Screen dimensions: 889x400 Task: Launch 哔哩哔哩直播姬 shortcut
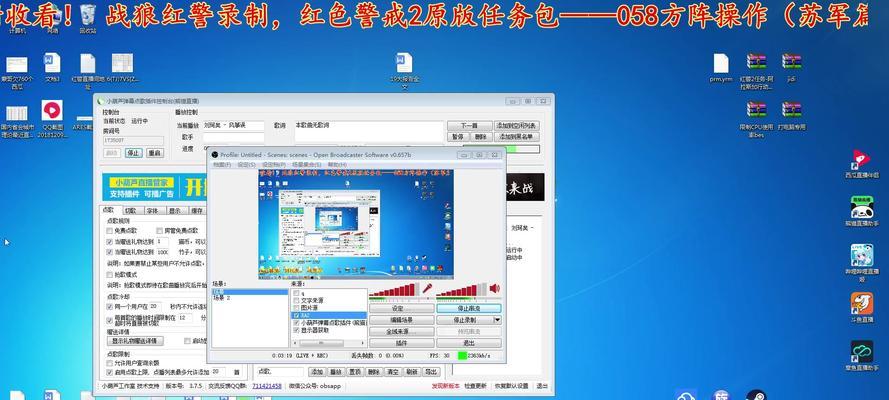coord(861,262)
